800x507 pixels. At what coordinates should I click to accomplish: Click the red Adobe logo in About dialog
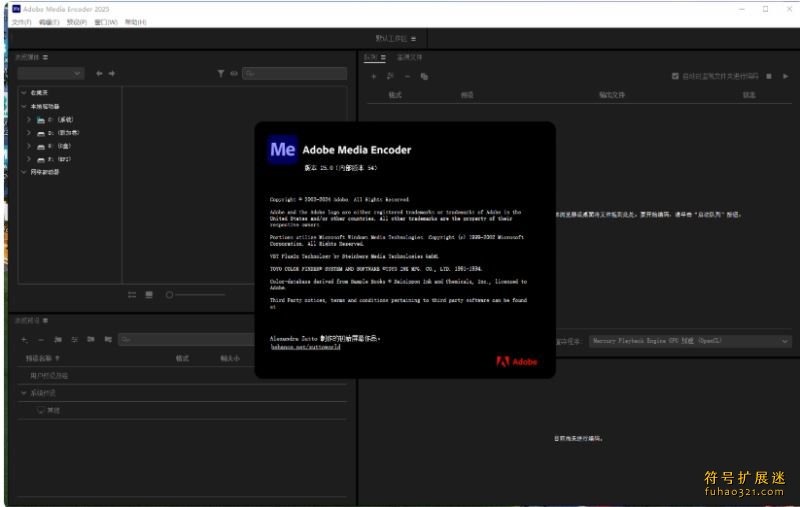[x=516, y=362]
